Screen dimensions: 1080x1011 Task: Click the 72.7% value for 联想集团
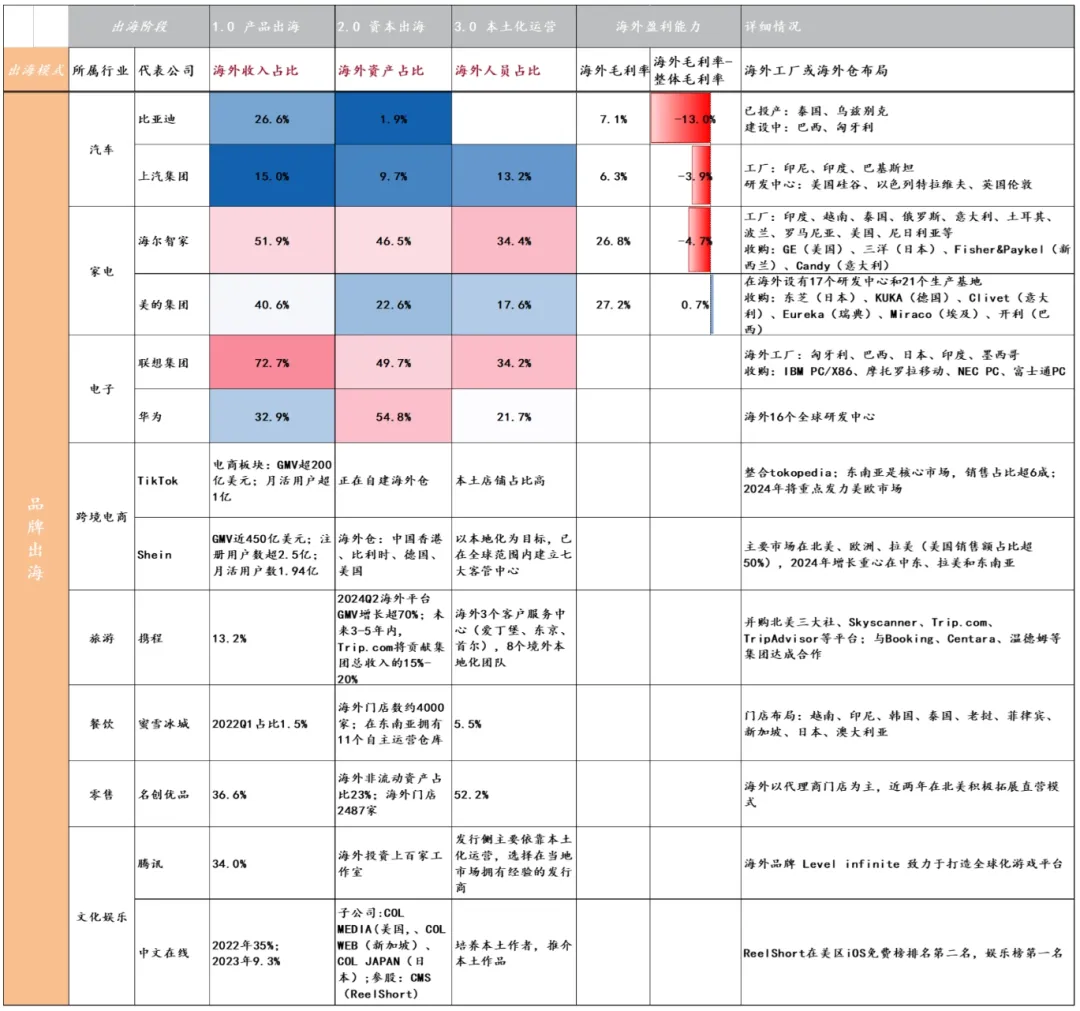click(272, 362)
